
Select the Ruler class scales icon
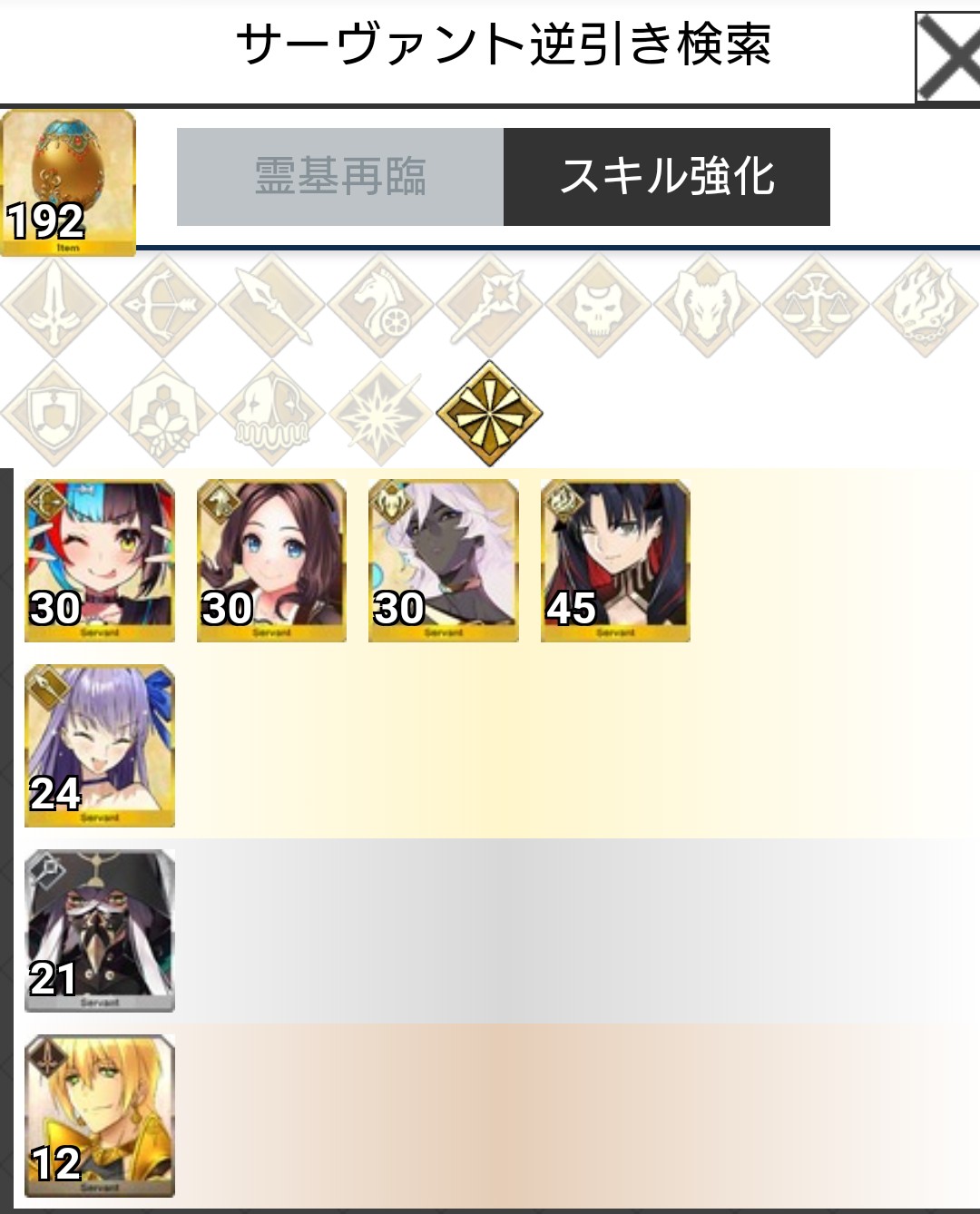817,306
